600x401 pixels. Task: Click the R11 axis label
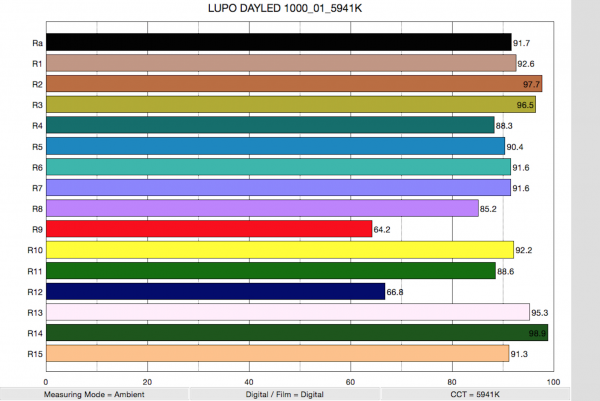click(x=34, y=271)
